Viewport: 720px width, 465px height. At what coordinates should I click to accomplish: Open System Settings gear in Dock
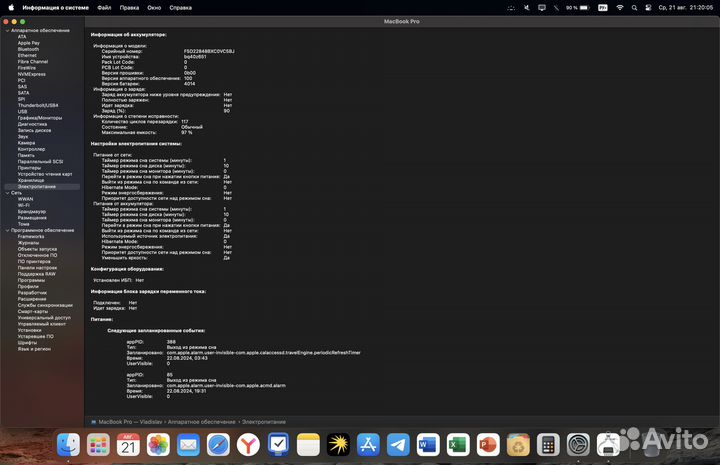click(578, 444)
